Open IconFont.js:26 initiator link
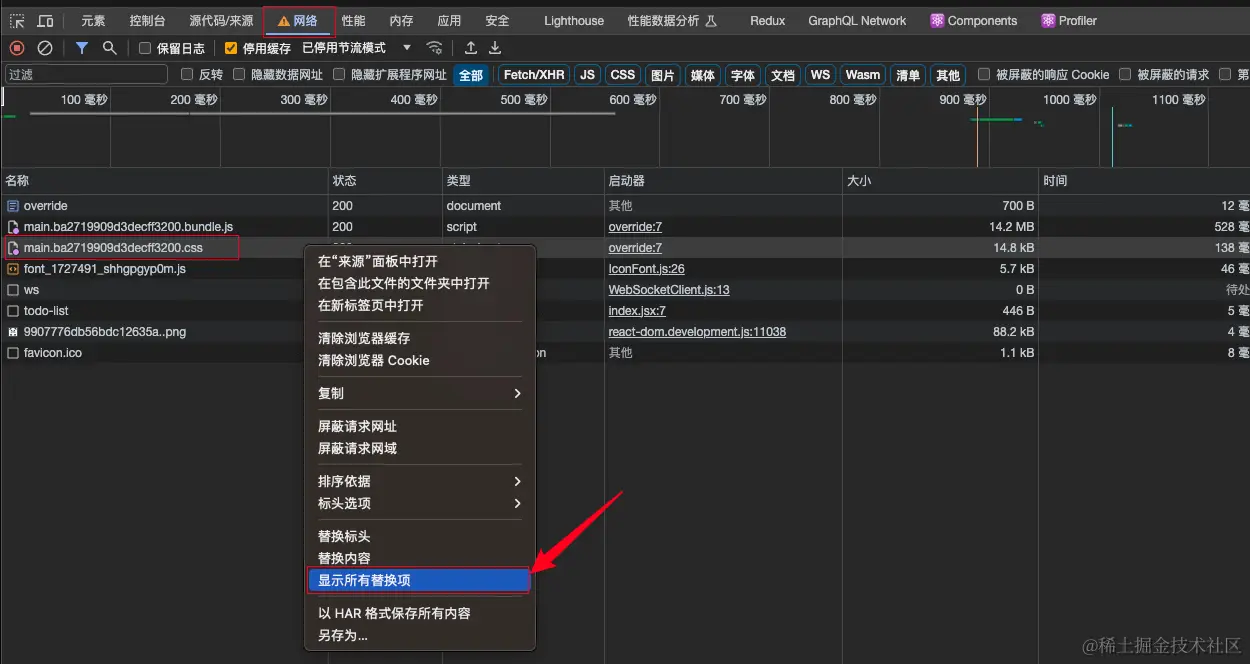Screen dimensions: 1250x664 pyautogui.click(x=646, y=269)
